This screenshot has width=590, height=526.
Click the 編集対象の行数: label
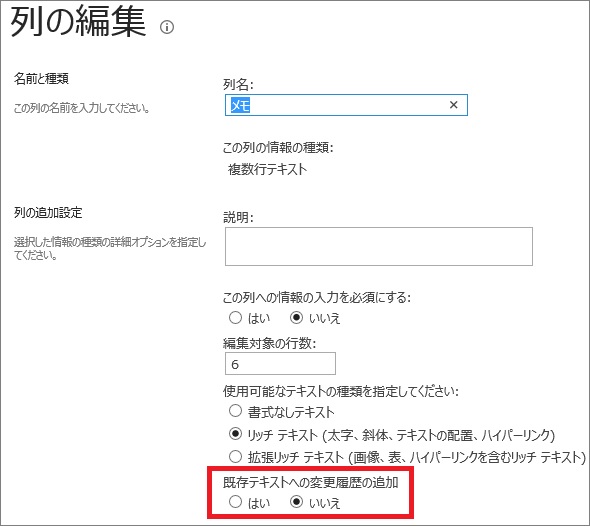click(x=269, y=343)
